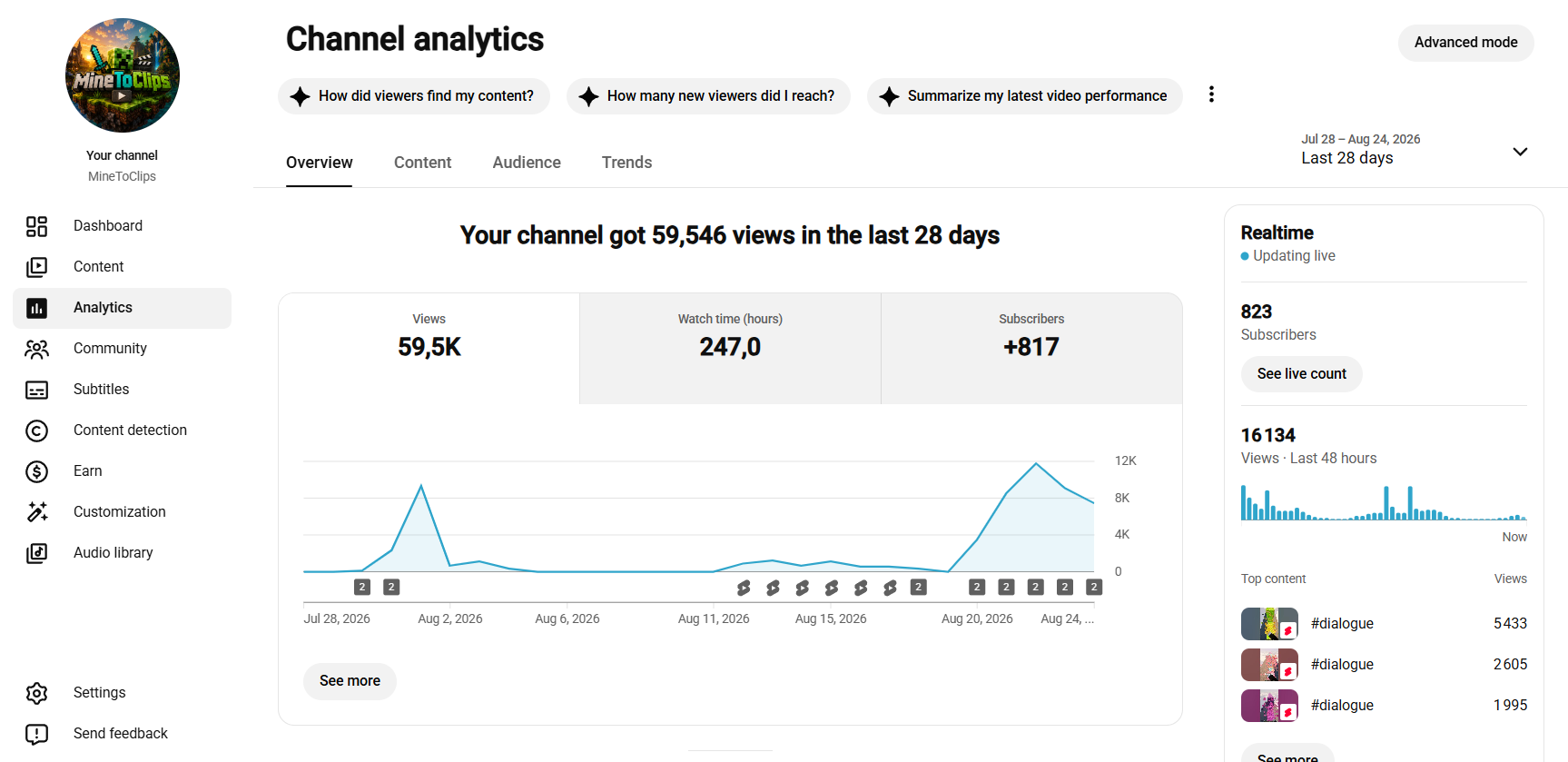Click See more under the views chart
Viewport: 1568px width, 762px height.
pyautogui.click(x=350, y=681)
